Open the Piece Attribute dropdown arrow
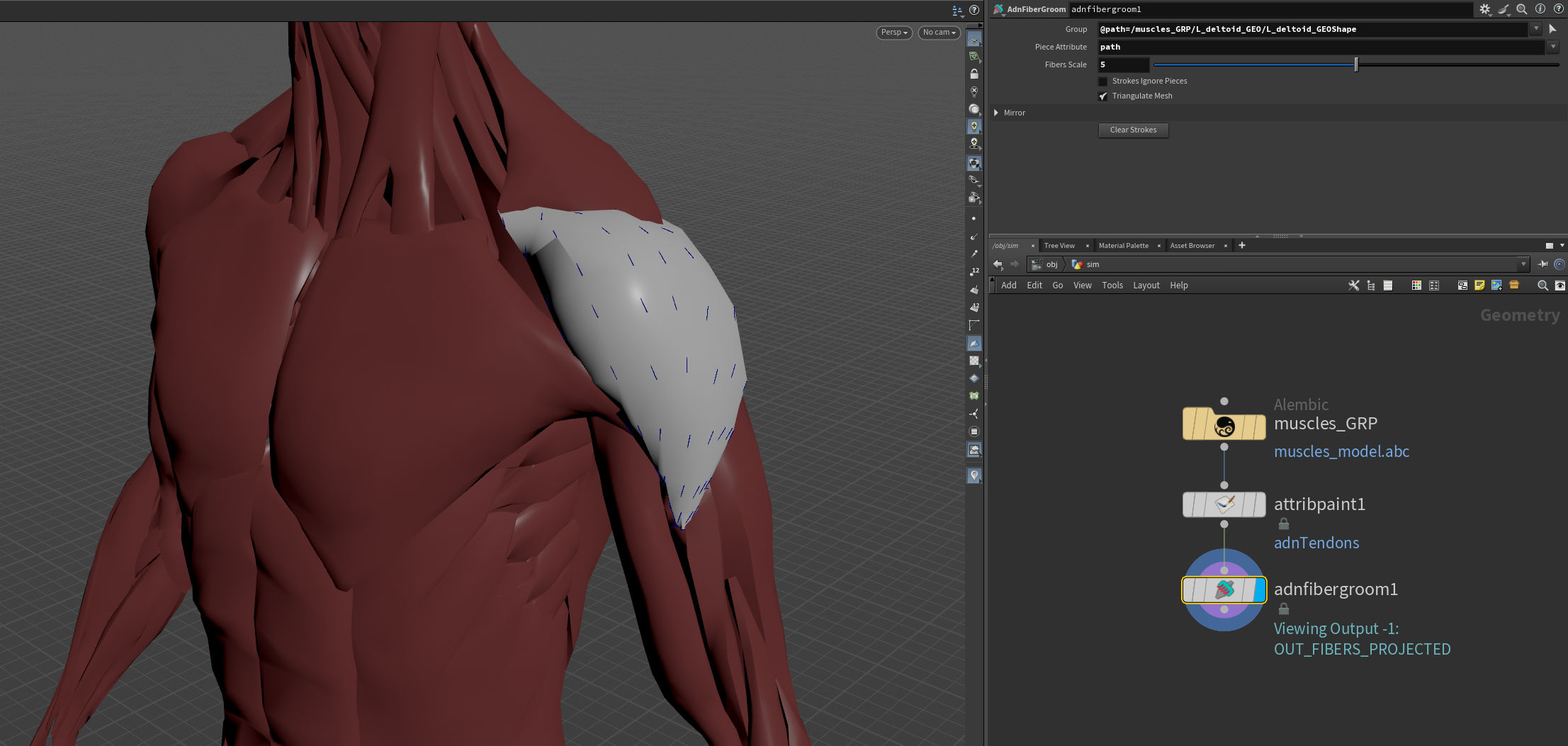This screenshot has height=746, width=1568. [x=1552, y=47]
